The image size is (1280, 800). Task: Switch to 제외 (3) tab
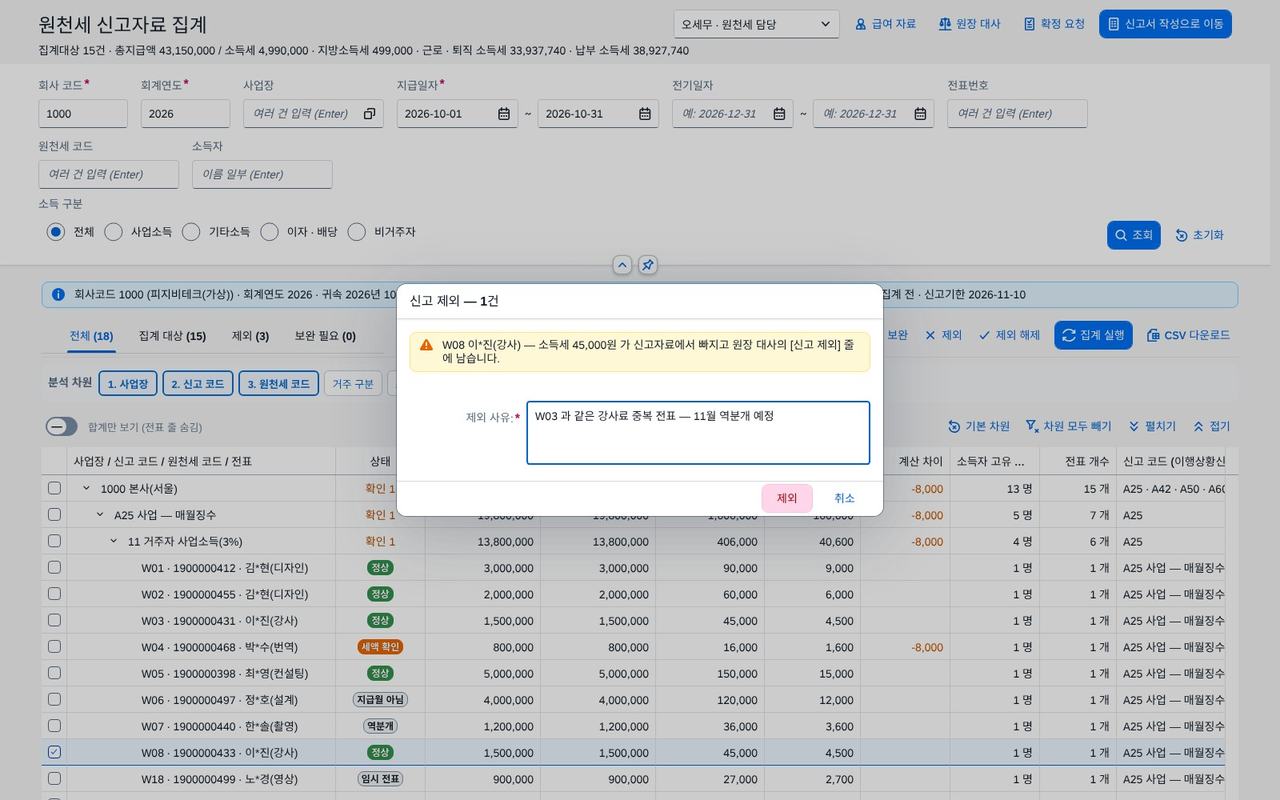coord(250,336)
